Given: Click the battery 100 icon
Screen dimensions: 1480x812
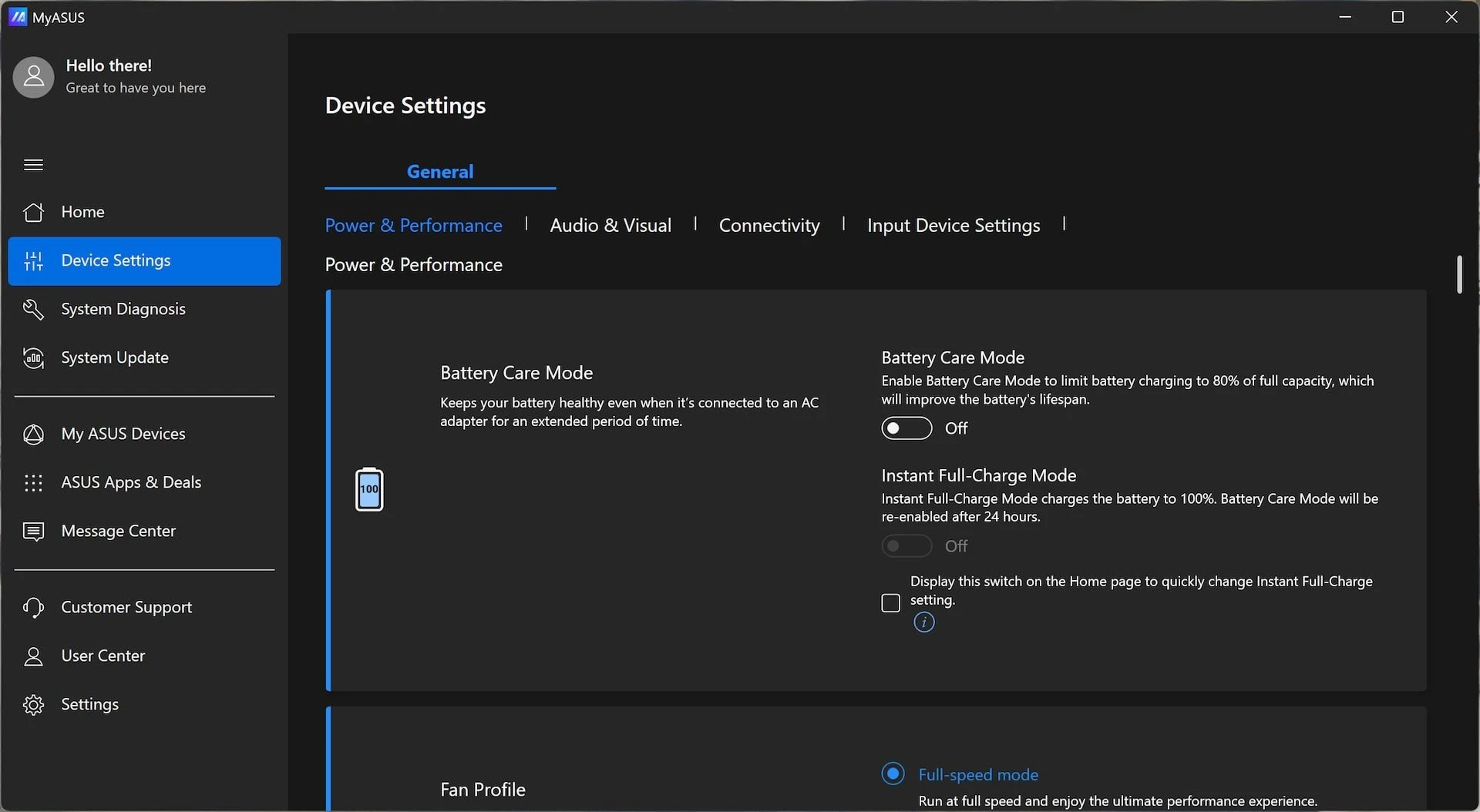Looking at the screenshot, I should click(x=369, y=489).
